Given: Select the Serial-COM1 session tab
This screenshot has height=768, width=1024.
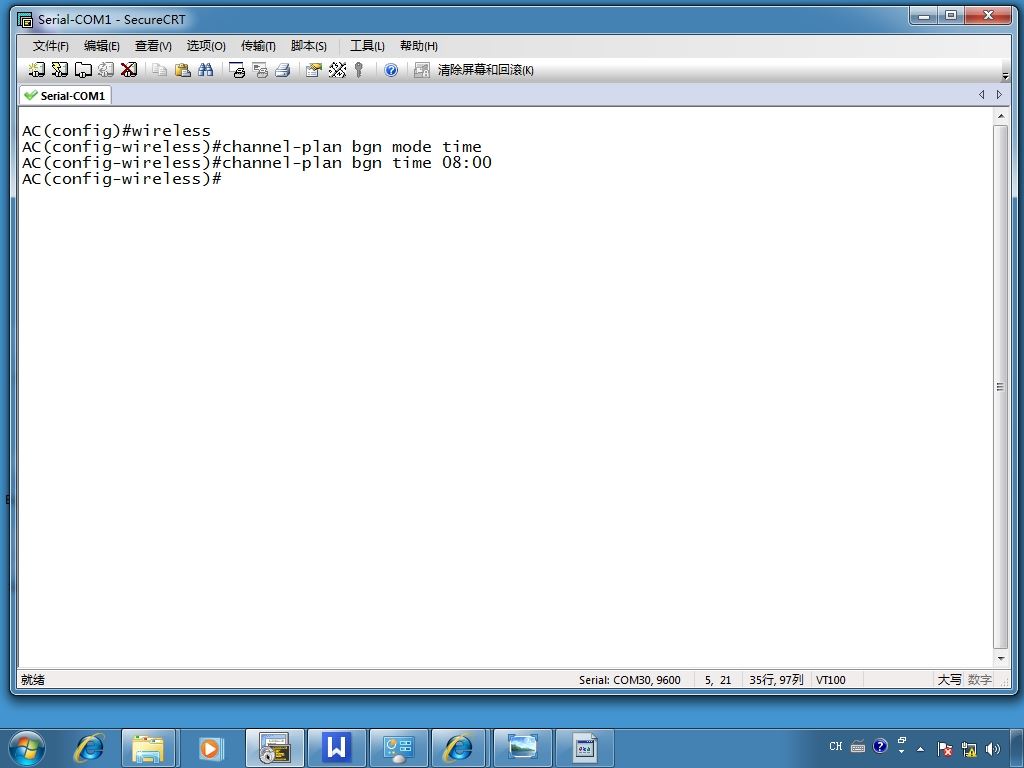Looking at the screenshot, I should pos(65,96).
